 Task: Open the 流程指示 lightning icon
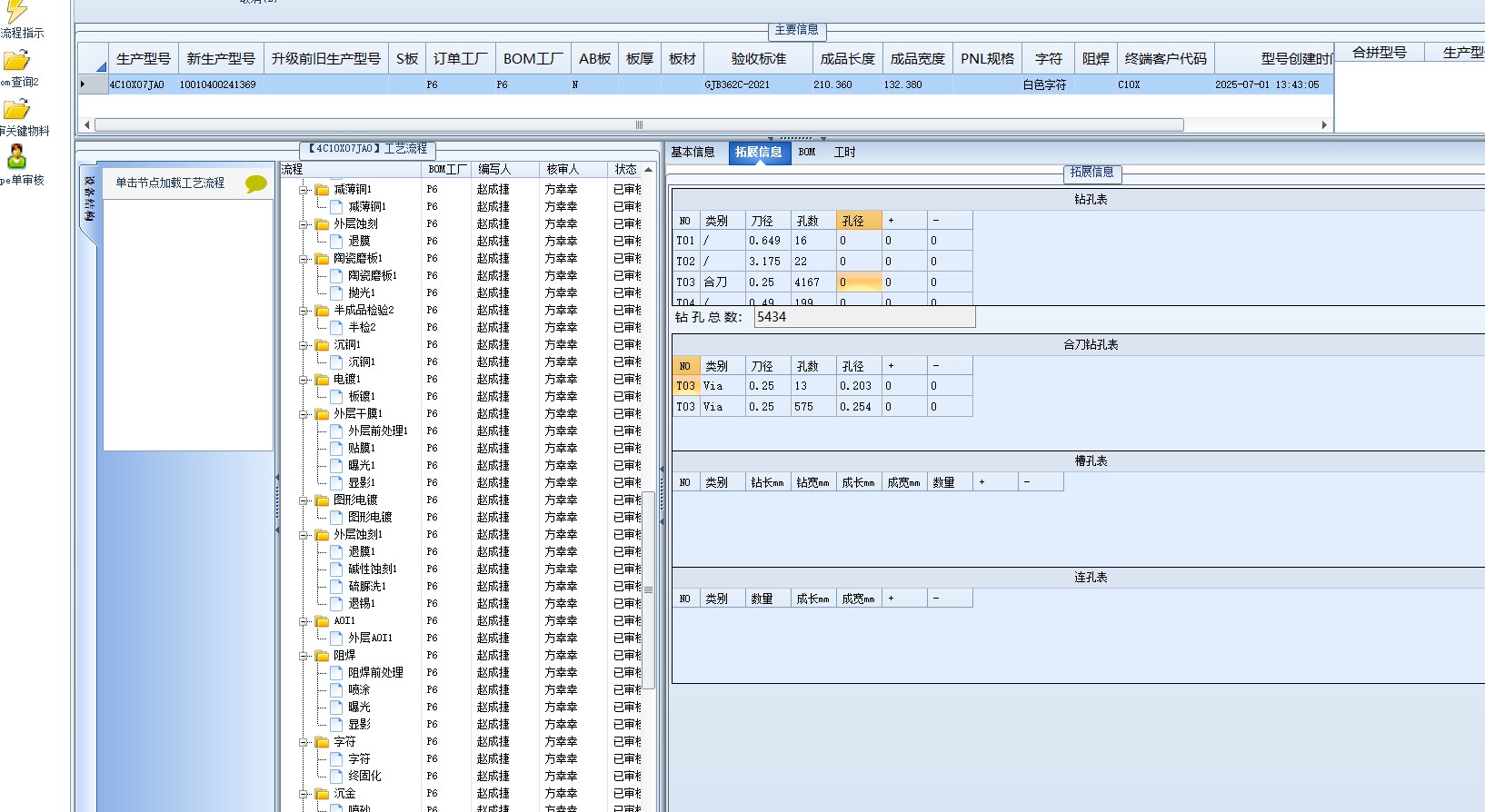tap(16, 11)
